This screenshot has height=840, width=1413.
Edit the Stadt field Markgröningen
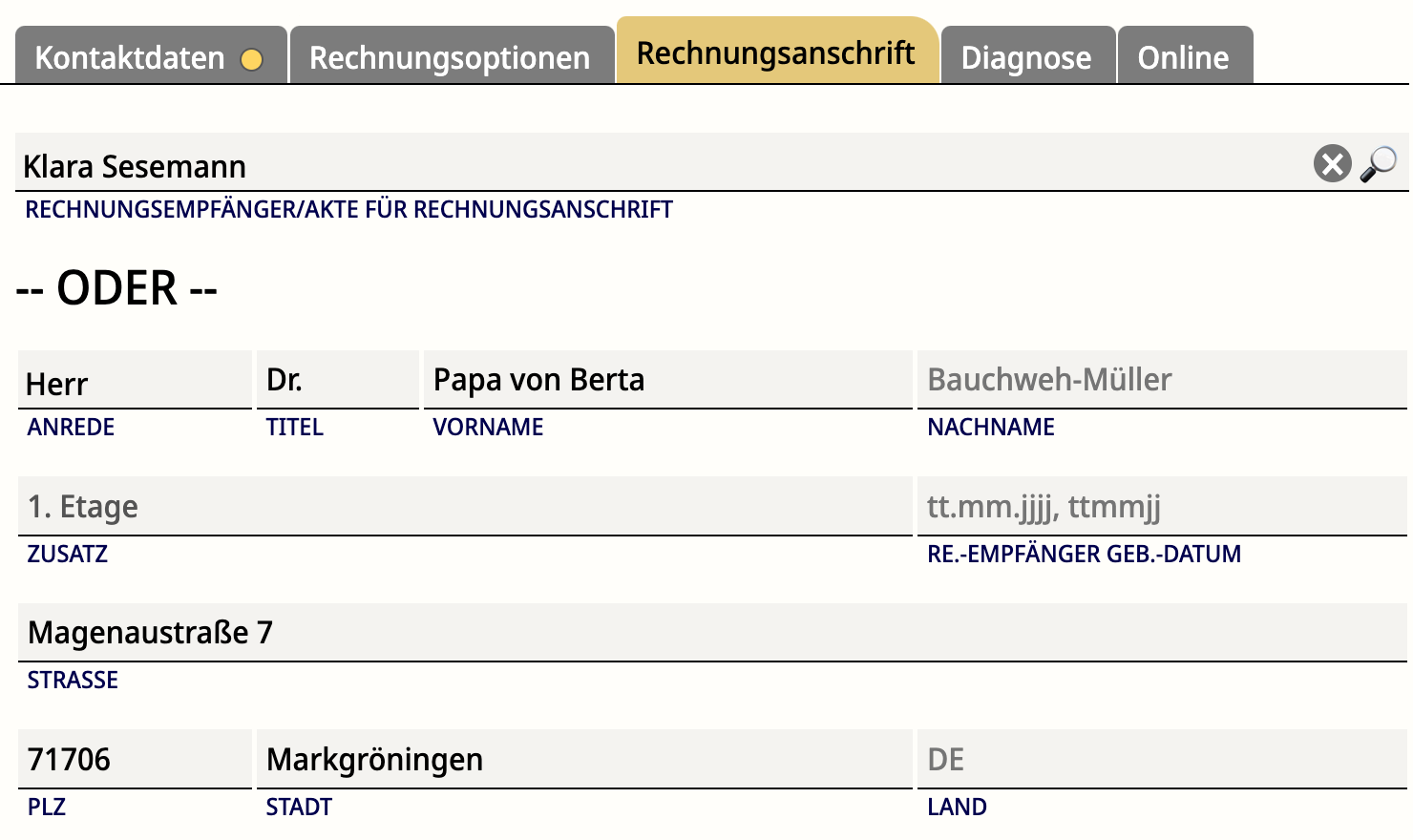584,760
